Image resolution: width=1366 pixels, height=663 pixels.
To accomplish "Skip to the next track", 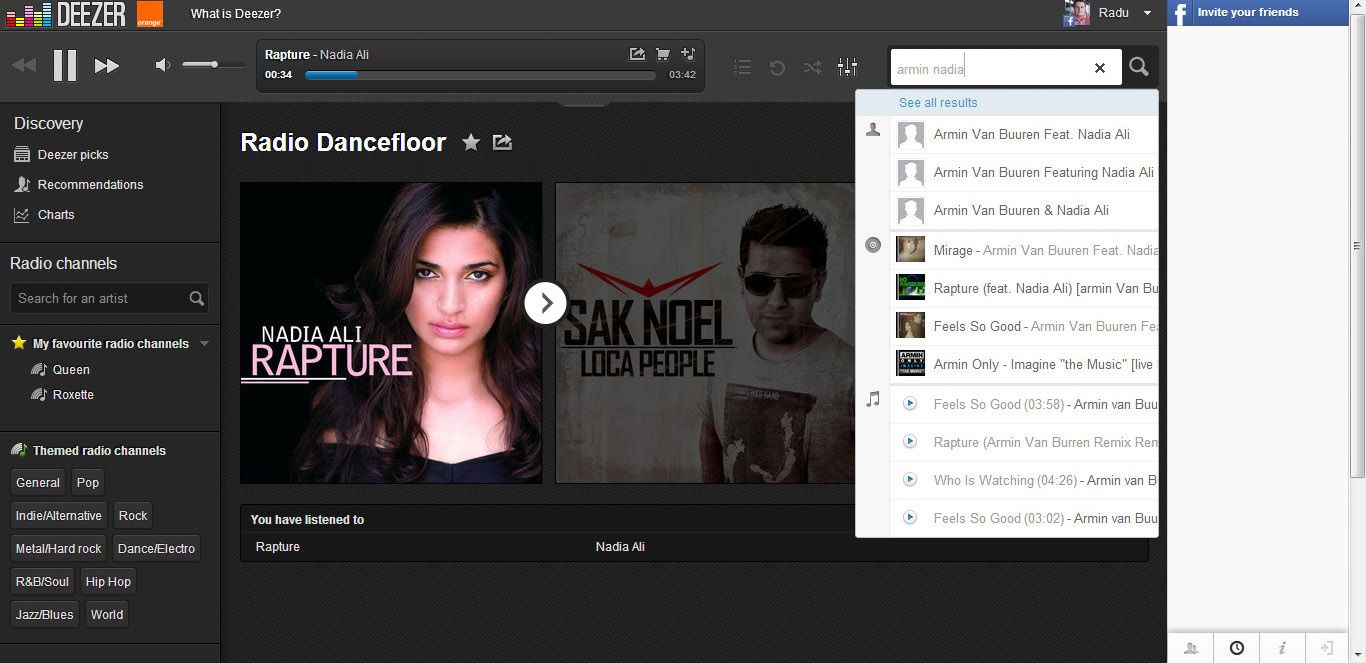I will [x=107, y=66].
